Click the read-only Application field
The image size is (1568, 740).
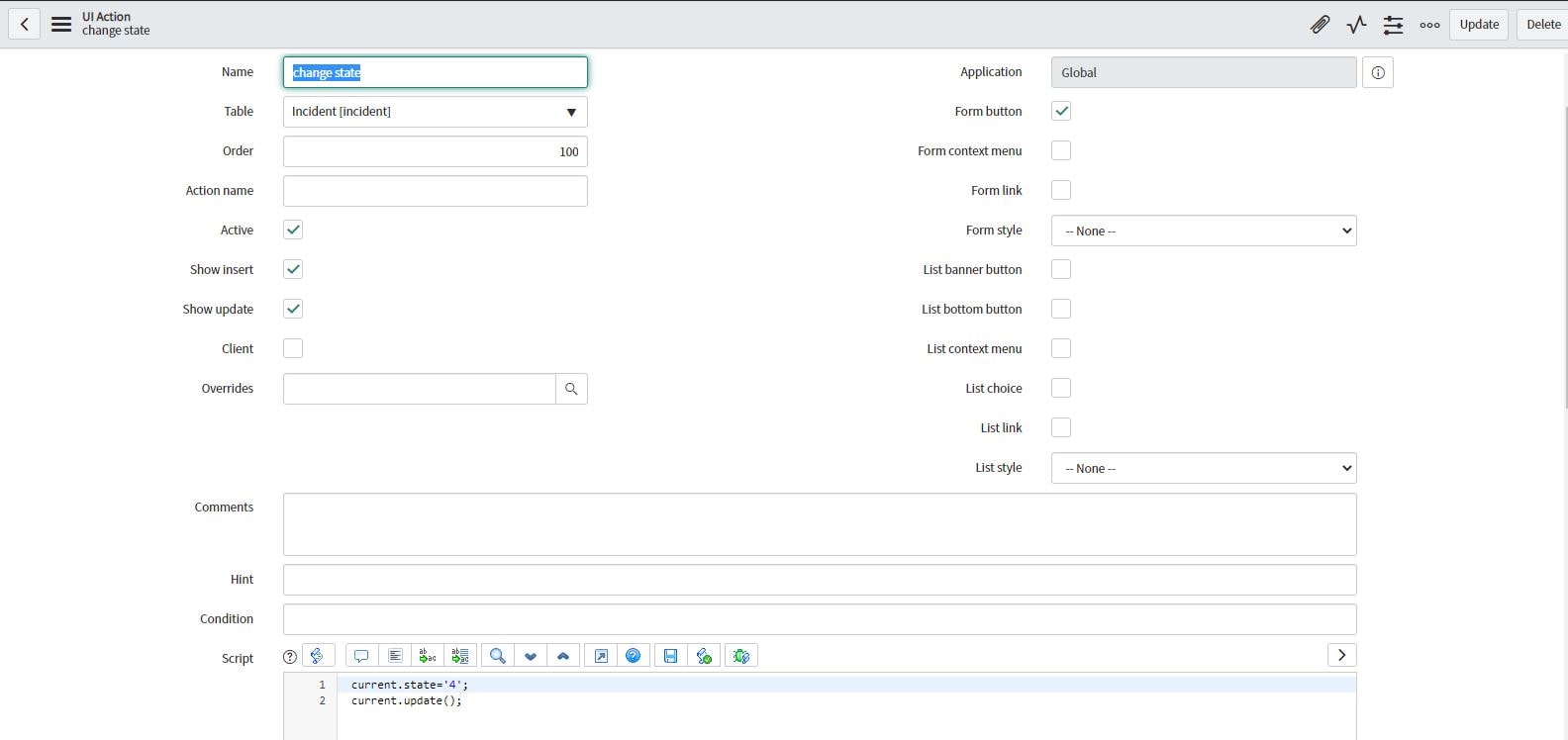[x=1204, y=72]
